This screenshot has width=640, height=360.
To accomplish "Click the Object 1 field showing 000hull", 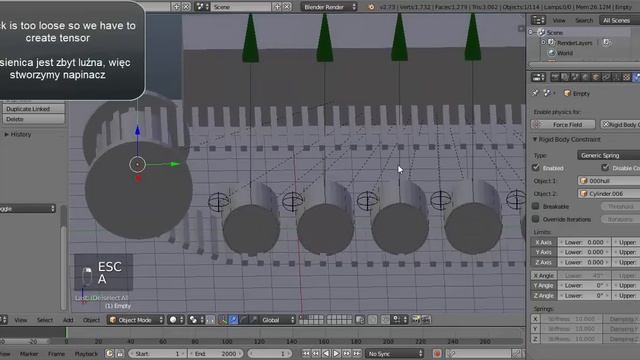I will click(609, 180).
